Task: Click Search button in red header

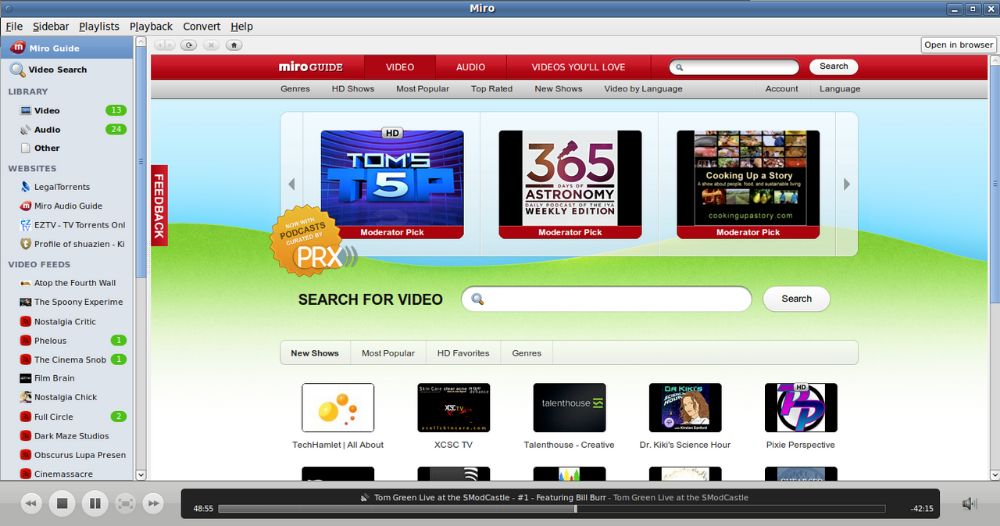Action: (834, 66)
